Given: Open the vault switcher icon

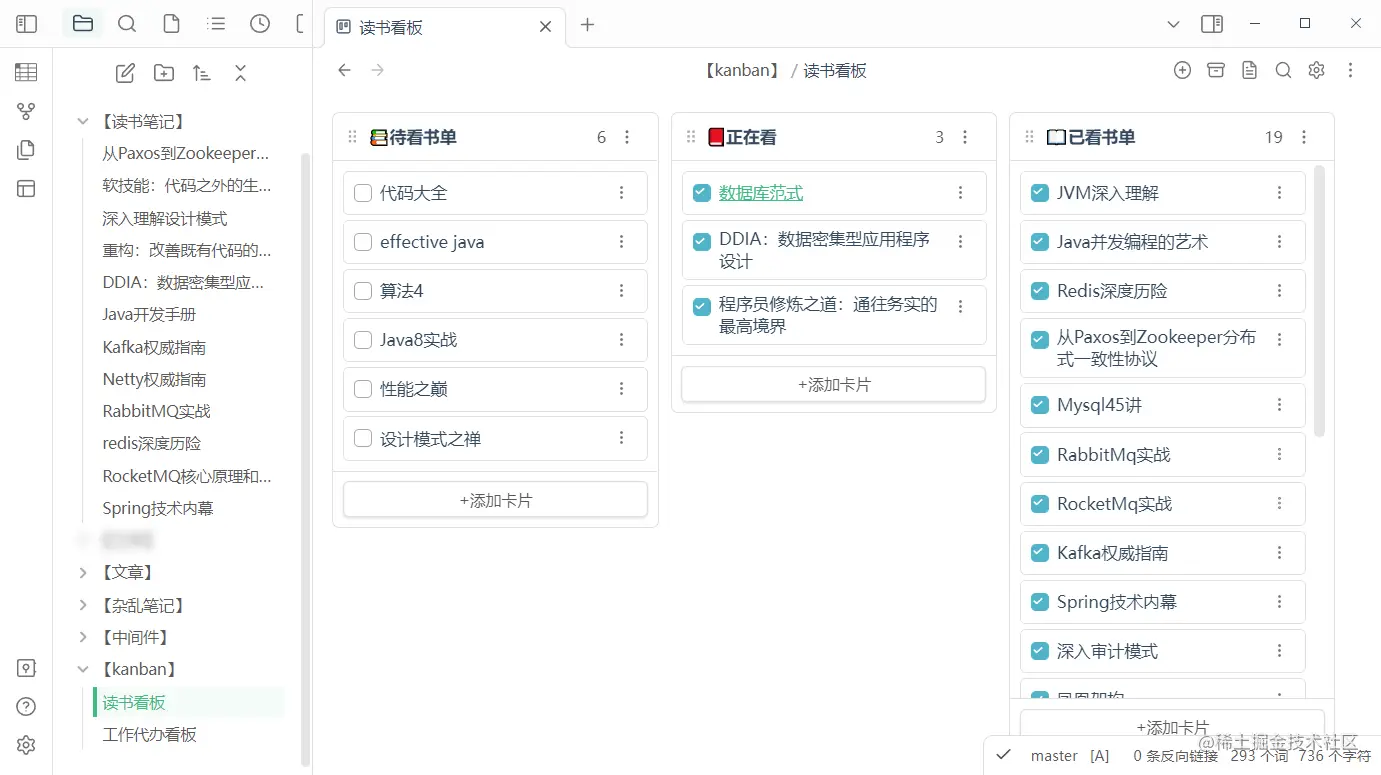Looking at the screenshot, I should pos(26,668).
